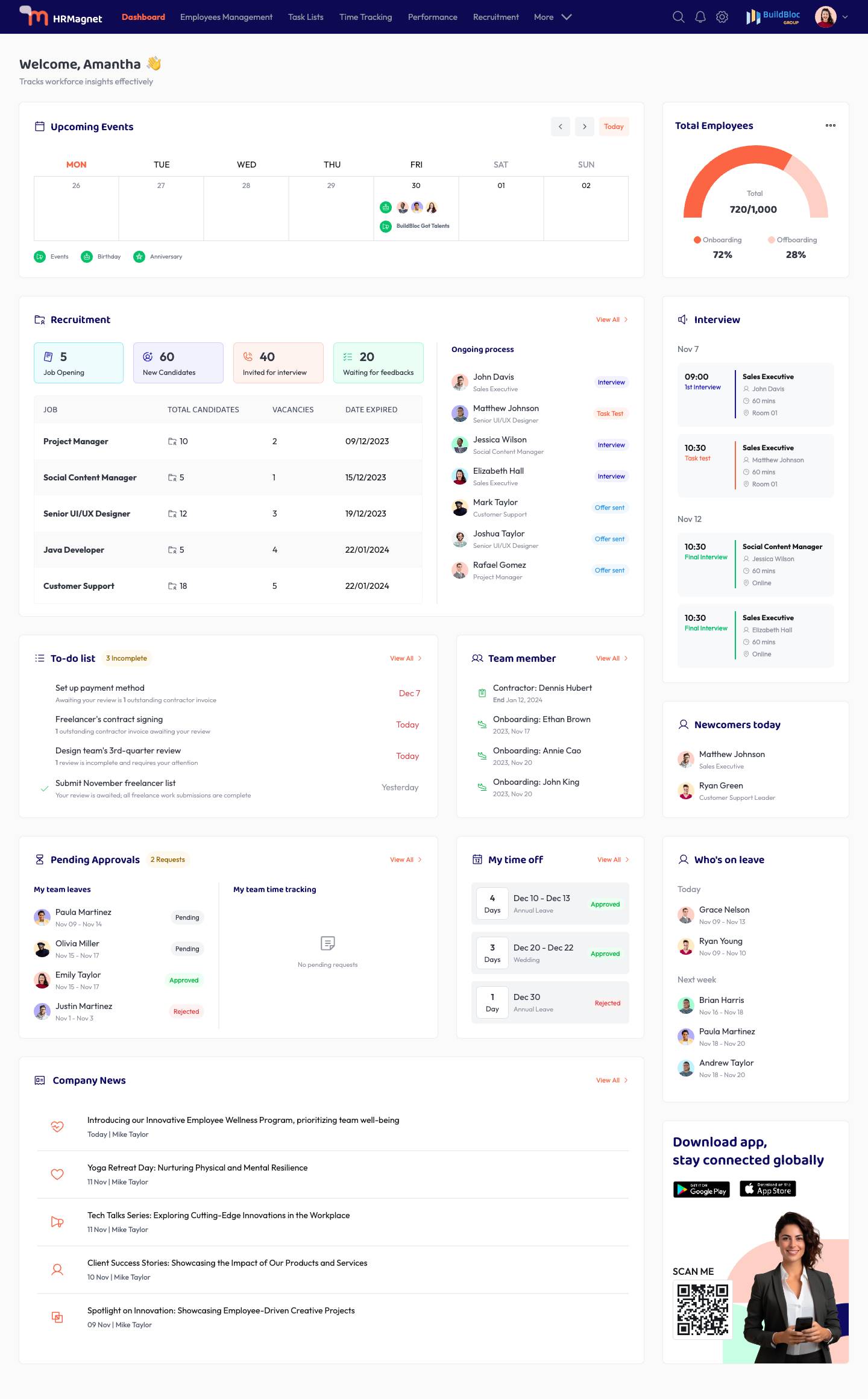Image resolution: width=868 pixels, height=1399 pixels.
Task: Click the Job Opening stat card
Action: 79,363
